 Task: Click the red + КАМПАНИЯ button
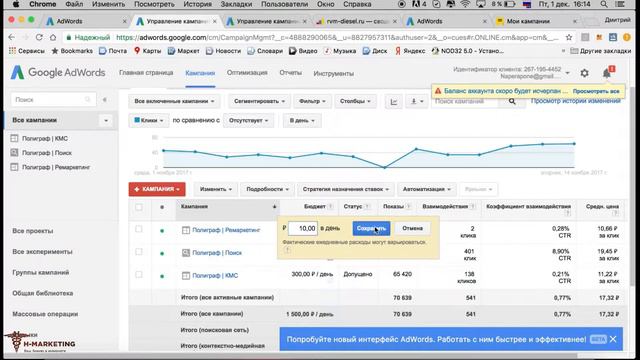point(157,189)
